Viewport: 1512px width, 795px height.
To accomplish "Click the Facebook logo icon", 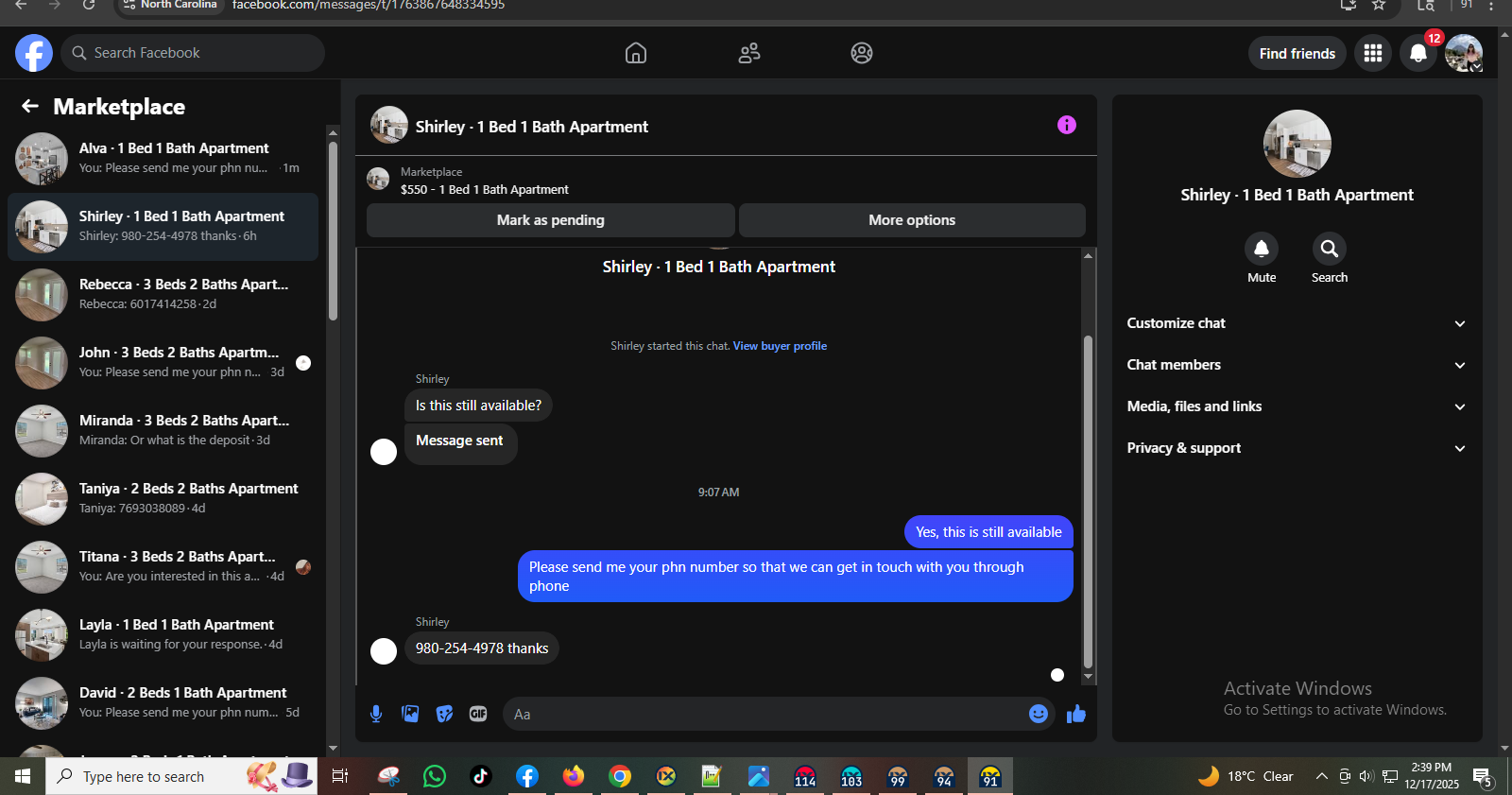I will (x=34, y=53).
